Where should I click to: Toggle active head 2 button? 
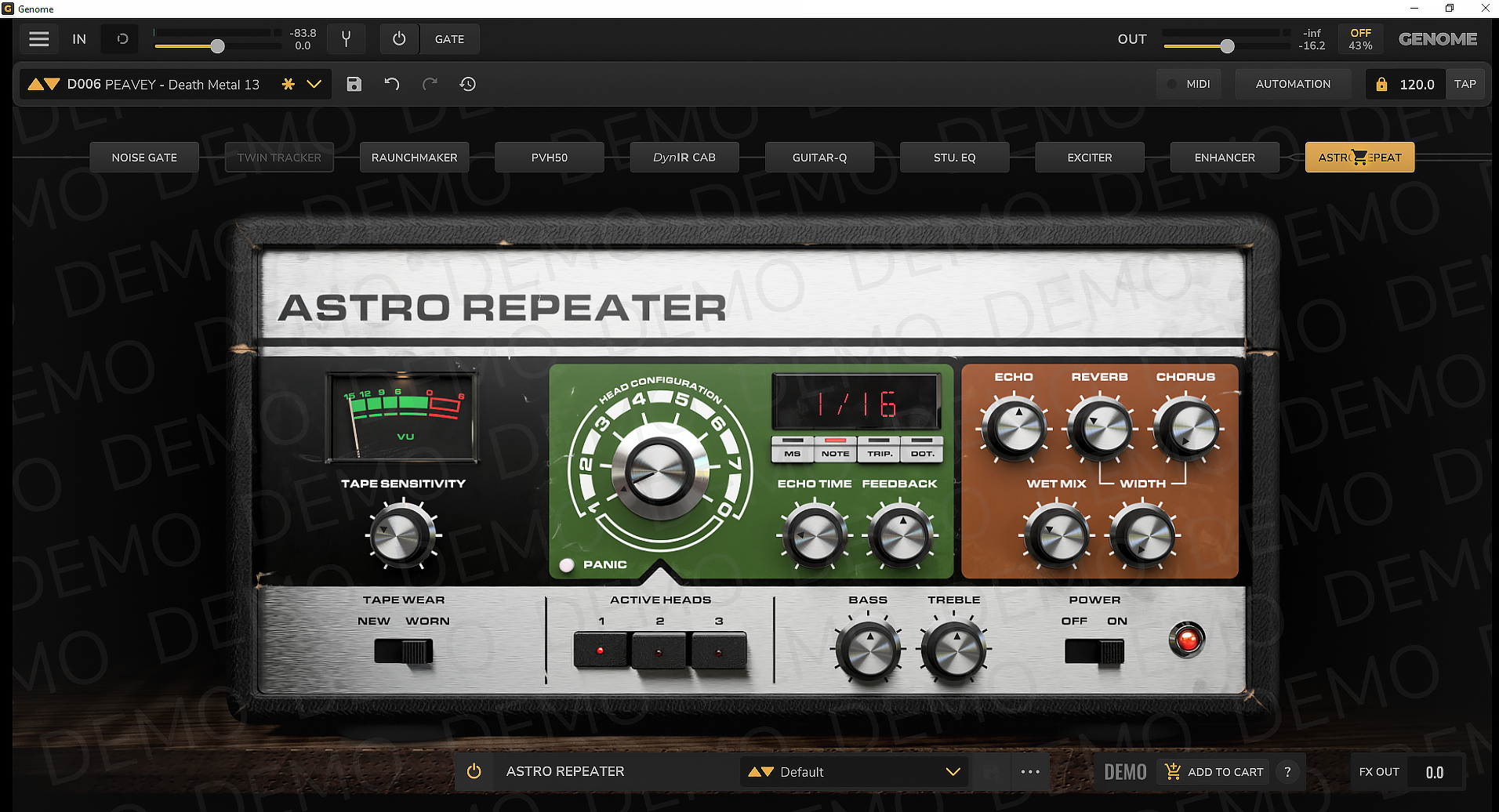coord(659,651)
